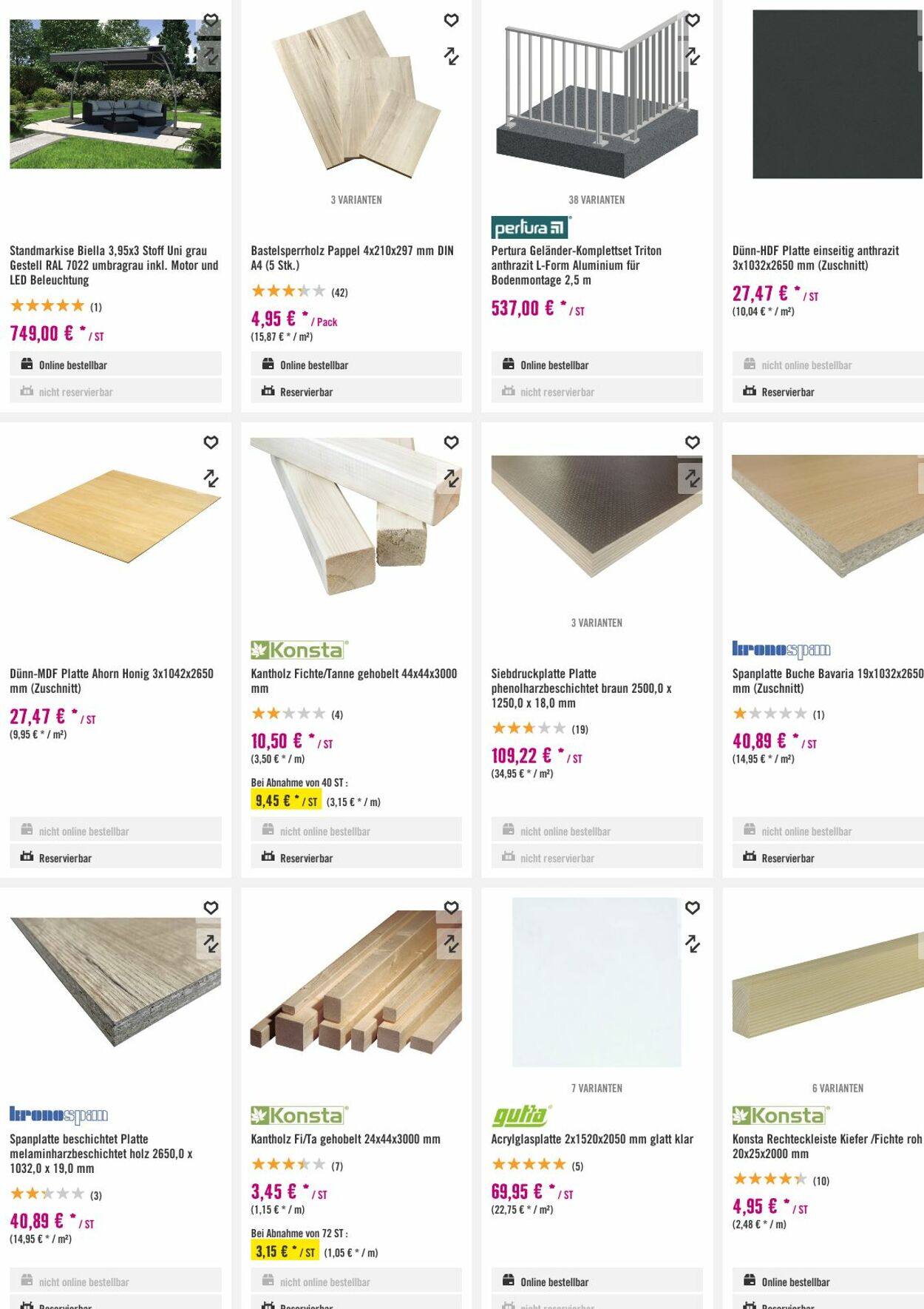Toggle wishlist heart for Dünn-MDF Platte Ahorn Honig

click(x=211, y=442)
